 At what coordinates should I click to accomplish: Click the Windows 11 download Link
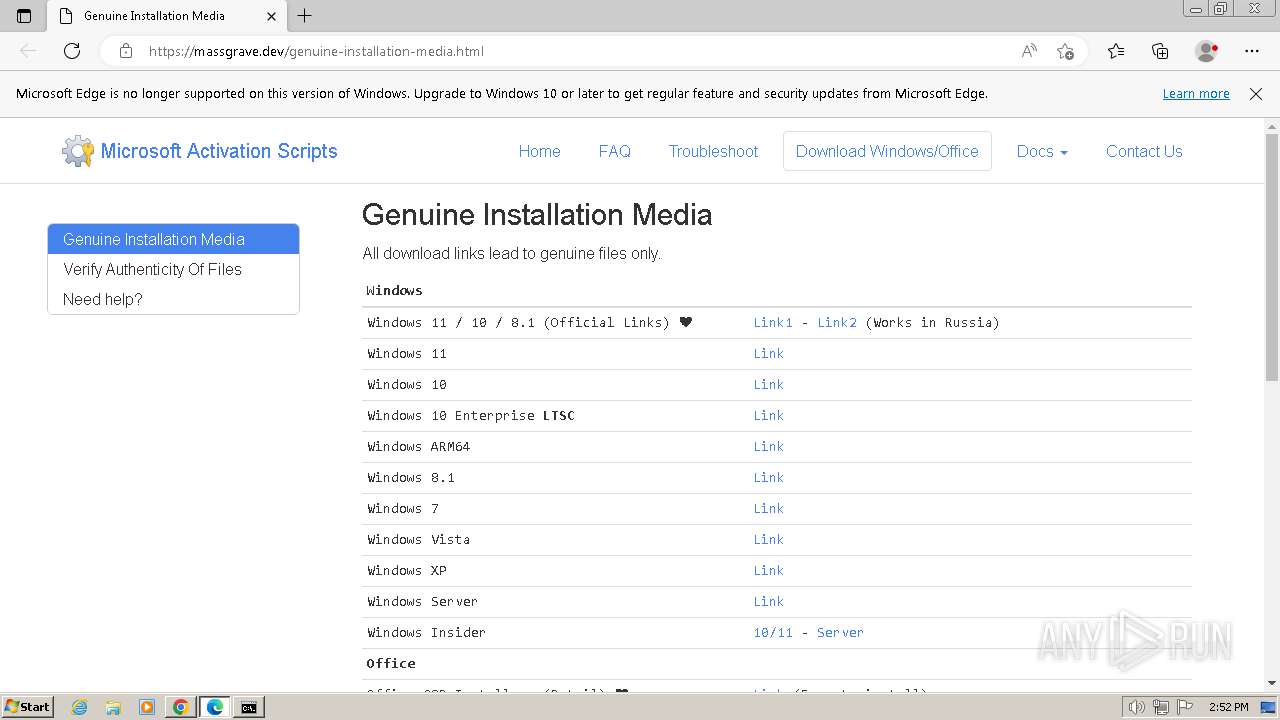point(768,353)
